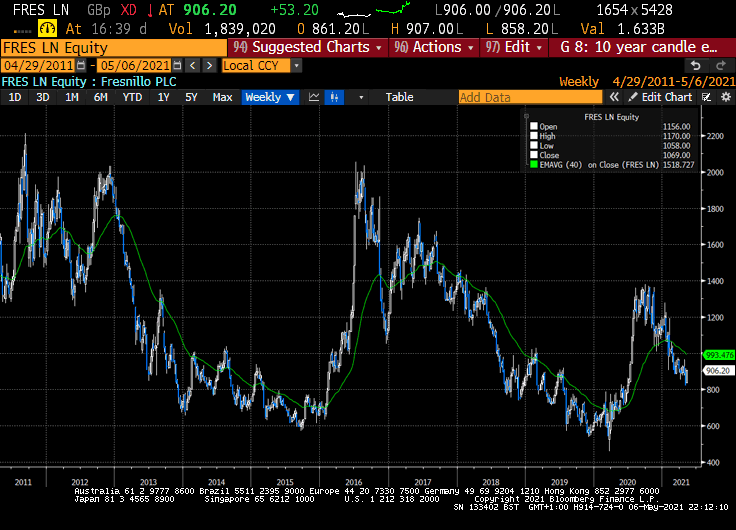Open chart settings gear icon
Viewport: 736px width, 530px height.
pos(726,97)
